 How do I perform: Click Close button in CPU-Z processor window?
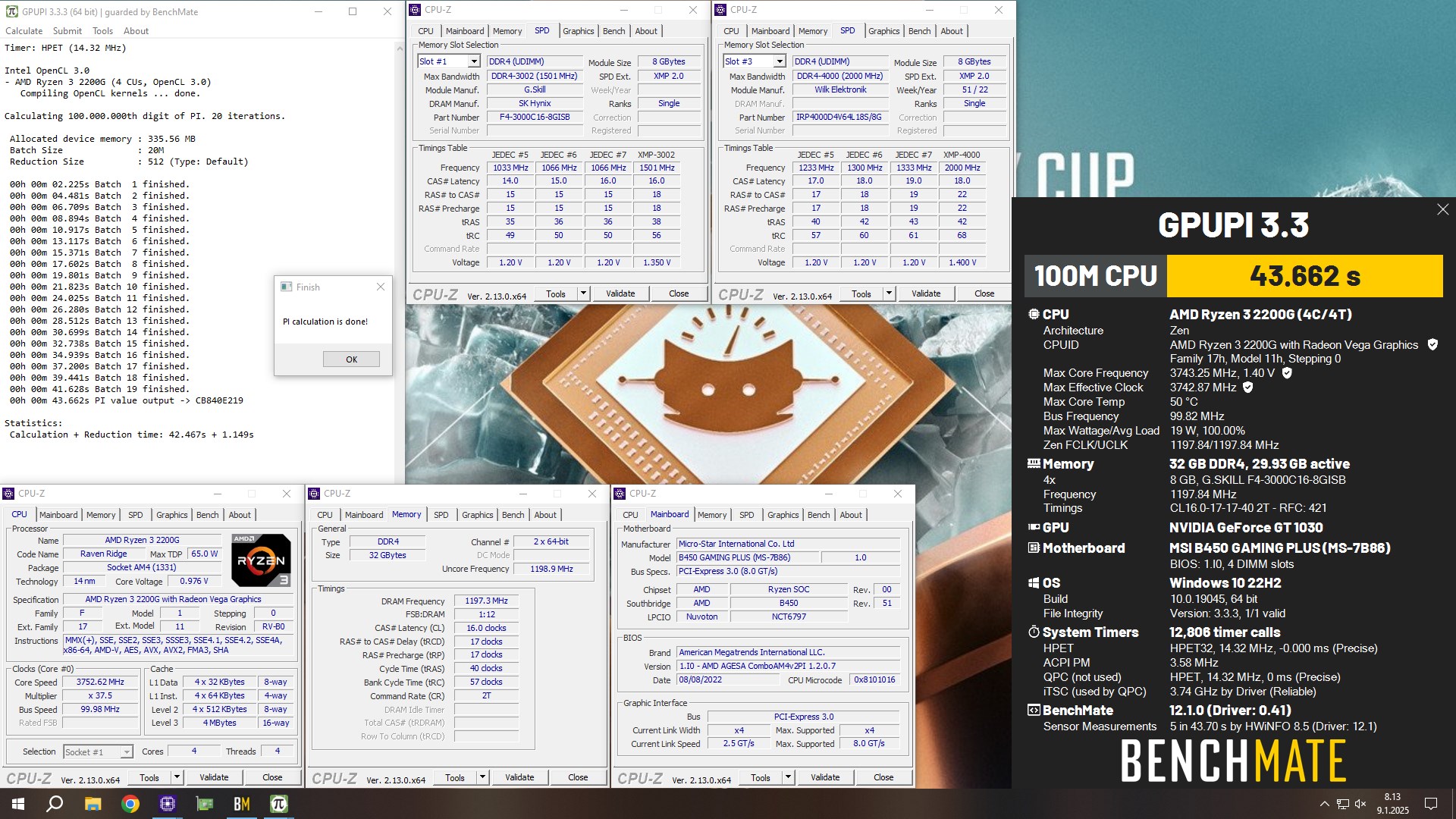pyautogui.click(x=272, y=777)
